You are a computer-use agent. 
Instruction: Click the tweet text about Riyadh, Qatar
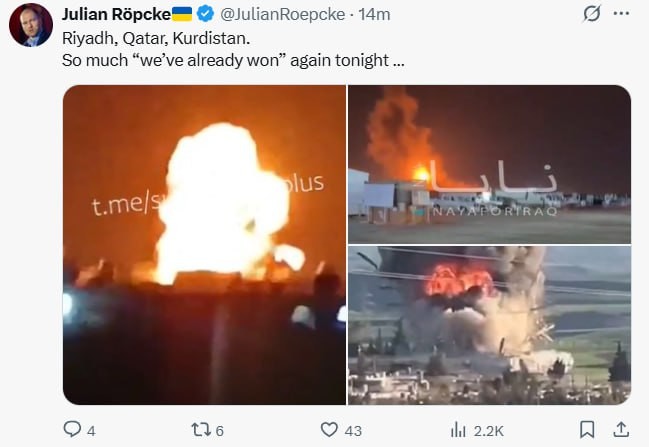233,49
